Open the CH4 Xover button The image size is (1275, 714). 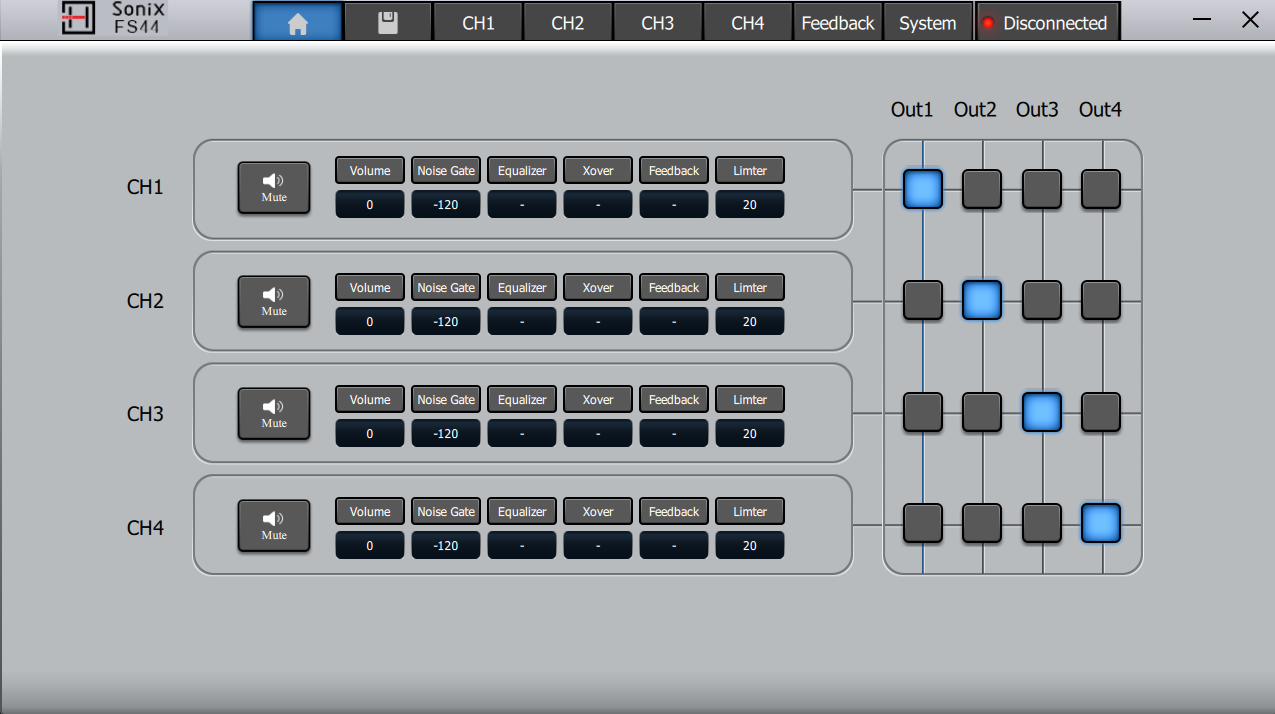click(x=598, y=512)
